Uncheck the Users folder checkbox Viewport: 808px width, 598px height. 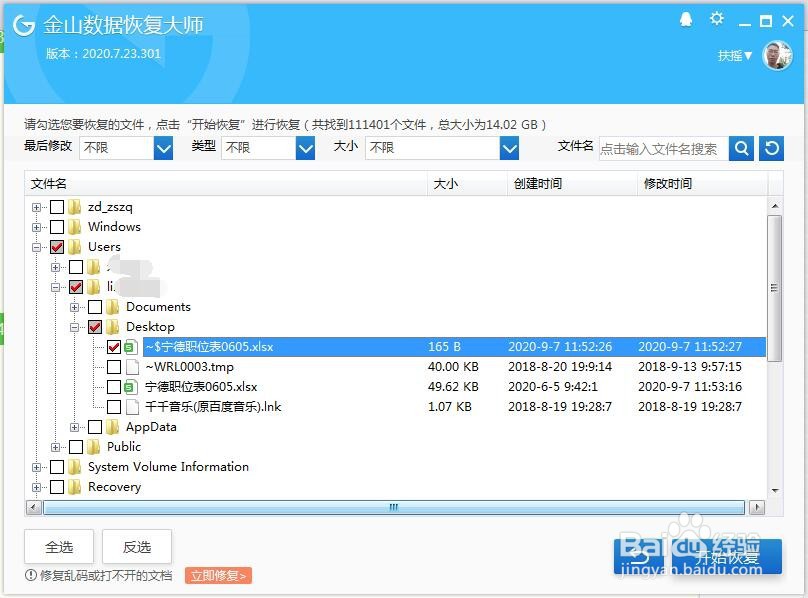coord(57,247)
